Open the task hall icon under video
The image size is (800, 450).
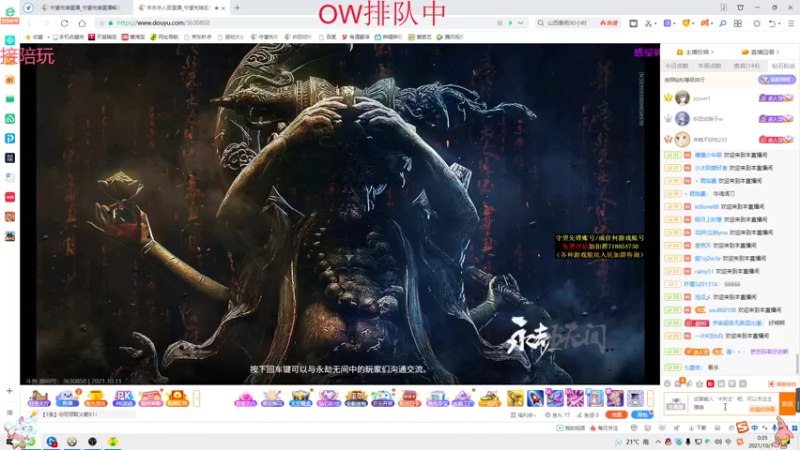(x=39, y=398)
